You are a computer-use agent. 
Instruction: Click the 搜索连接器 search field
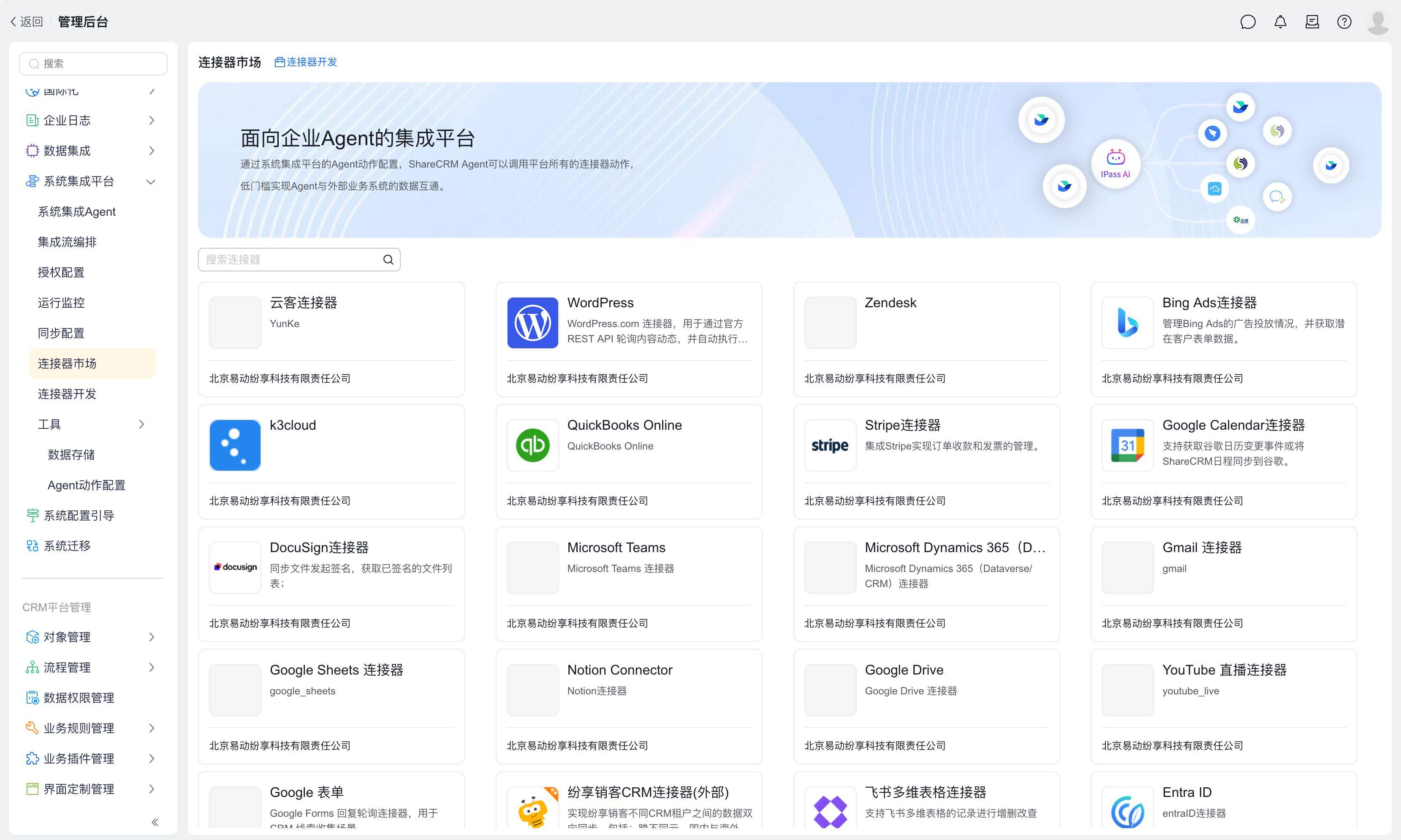point(299,260)
